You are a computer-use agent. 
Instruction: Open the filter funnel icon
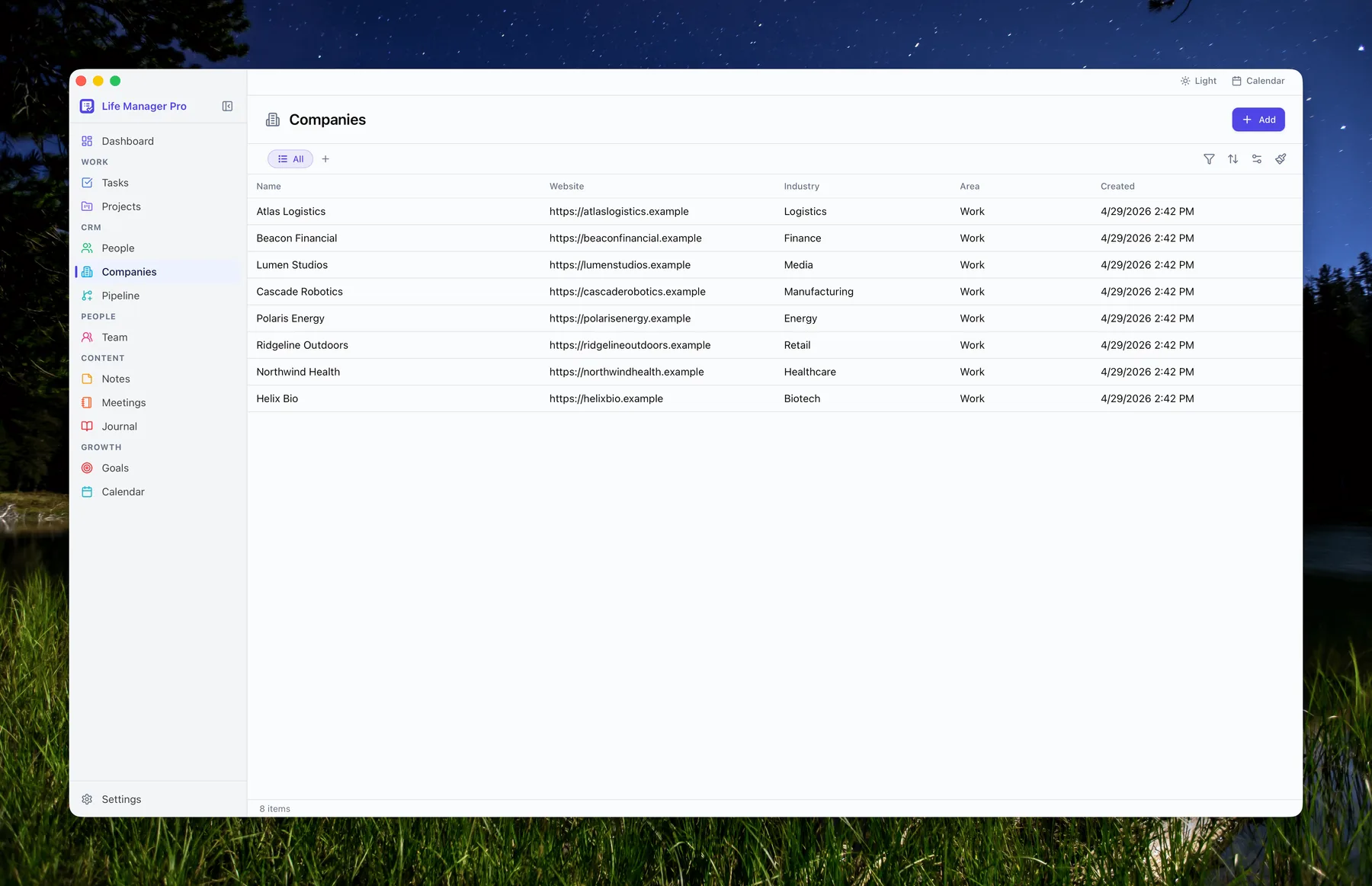1209,159
